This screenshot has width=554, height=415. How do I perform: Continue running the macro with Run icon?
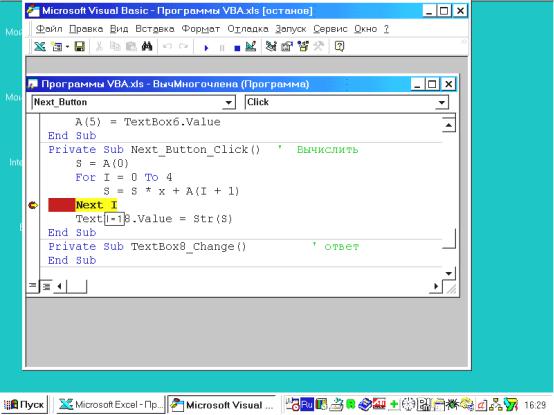[206, 47]
